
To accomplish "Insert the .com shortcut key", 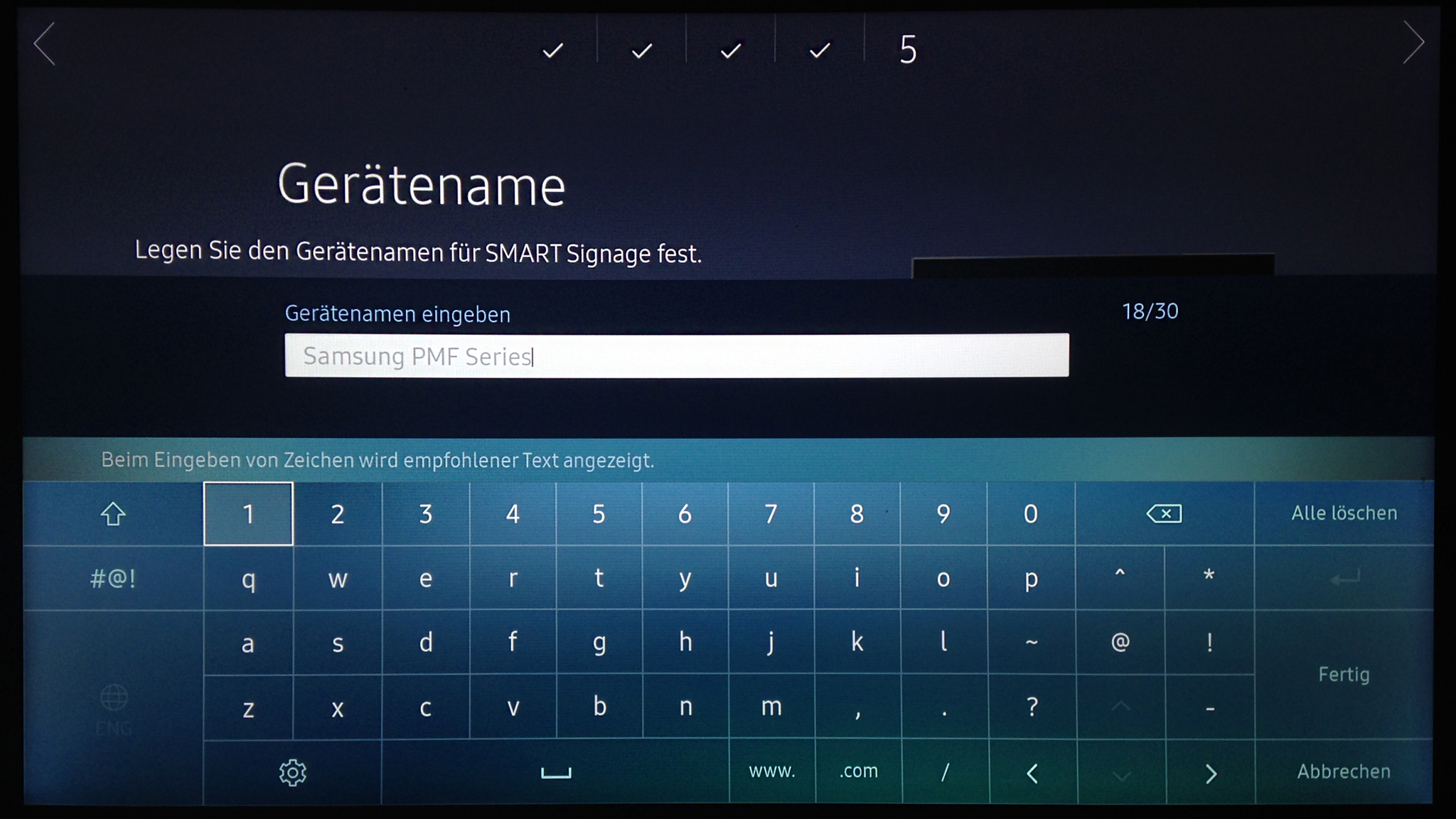I will [858, 771].
